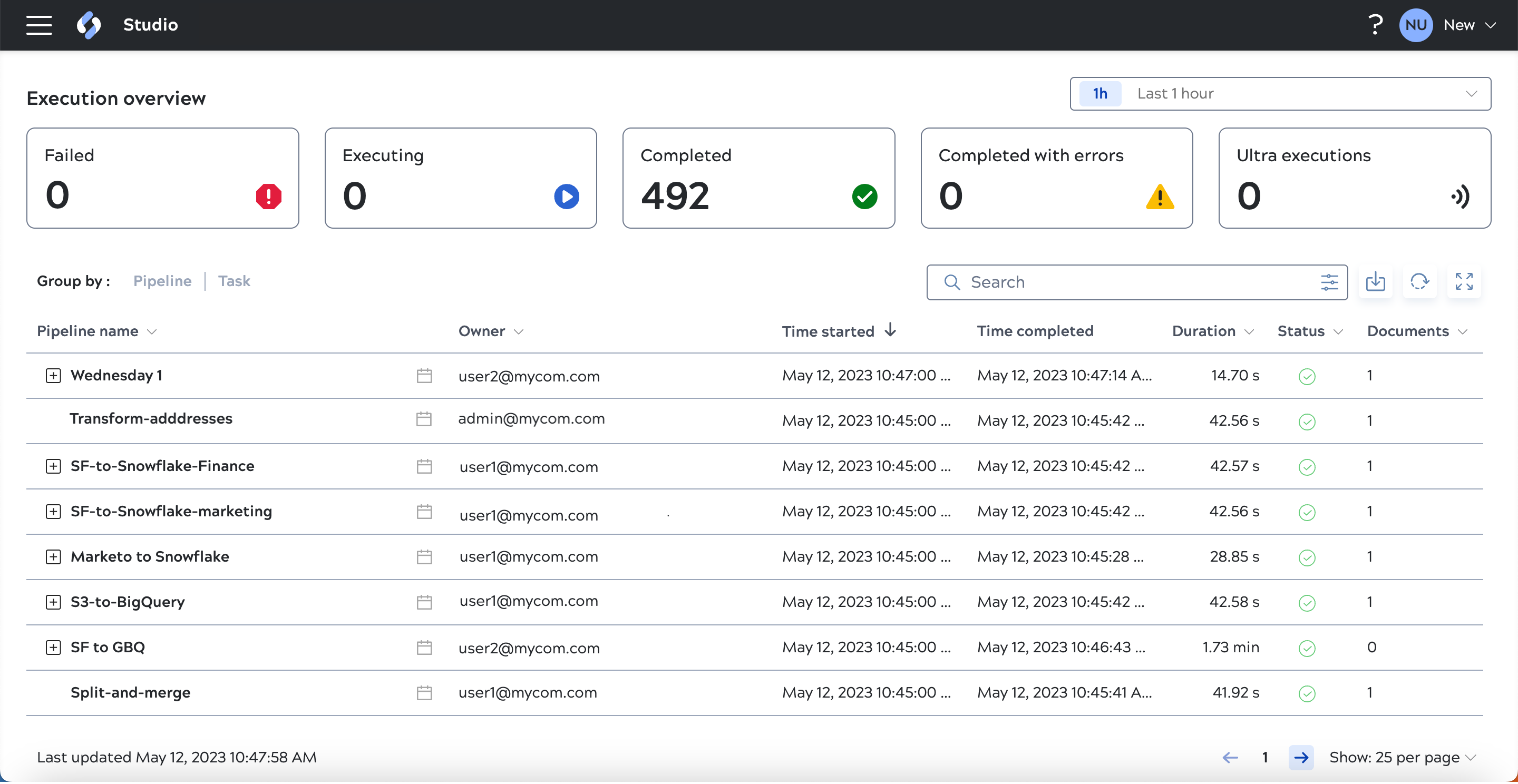Click the NU user avatar
The image size is (1518, 784).
click(x=1415, y=25)
